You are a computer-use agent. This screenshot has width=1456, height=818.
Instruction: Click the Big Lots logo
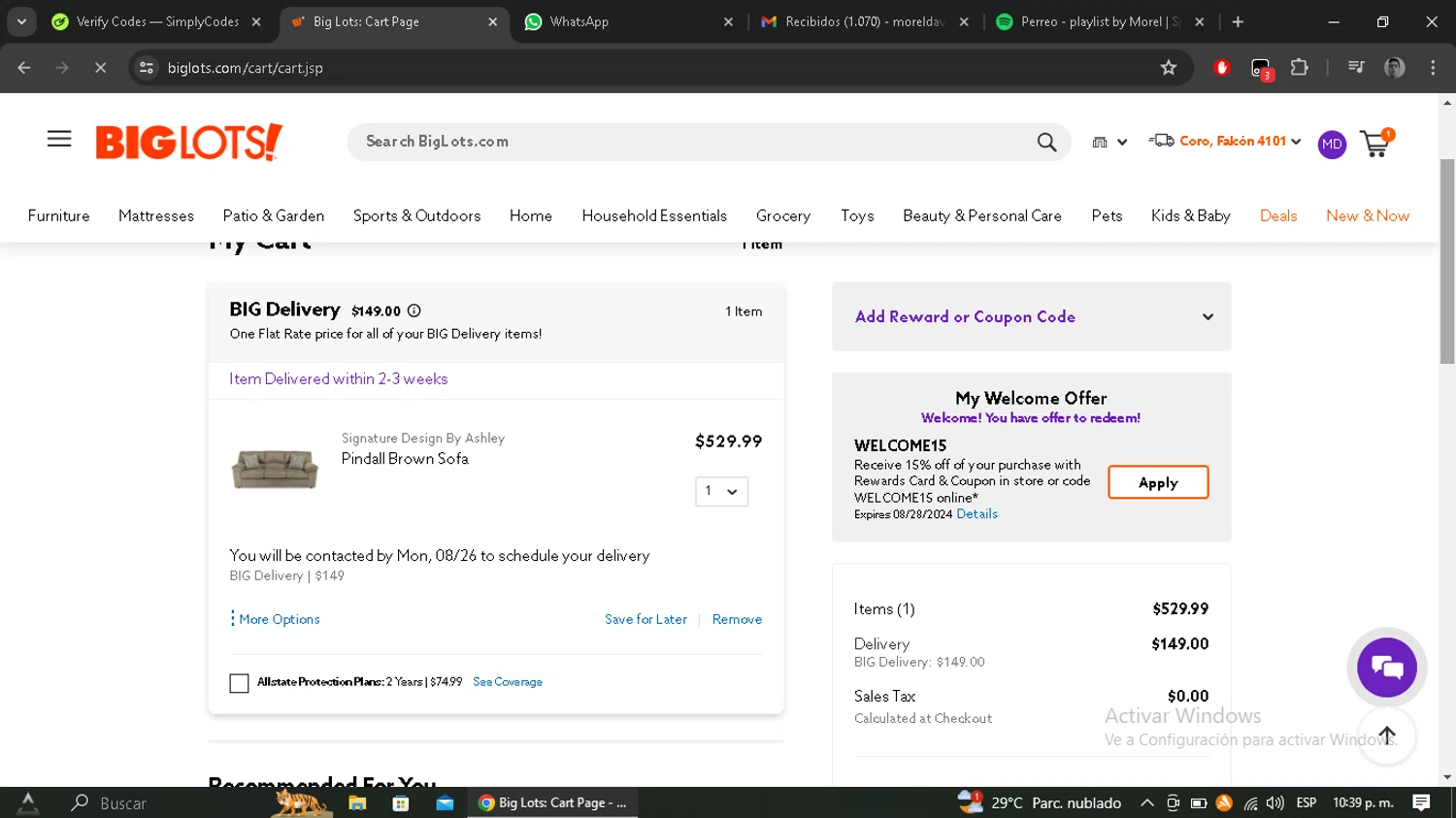tap(188, 142)
